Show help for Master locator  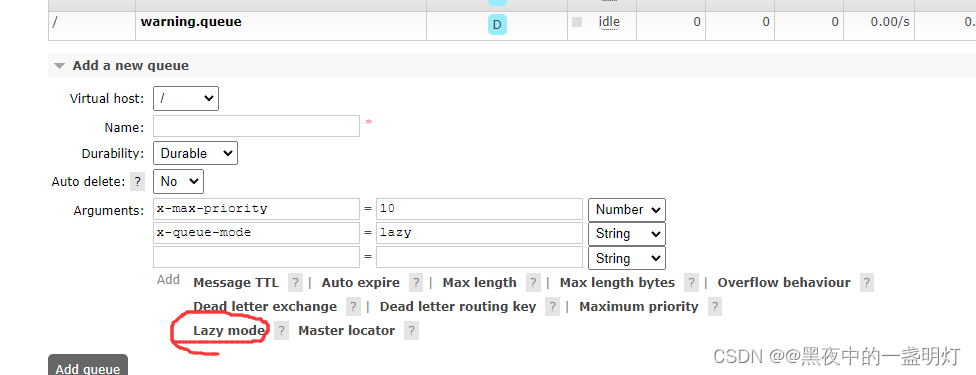pyautogui.click(x=411, y=331)
